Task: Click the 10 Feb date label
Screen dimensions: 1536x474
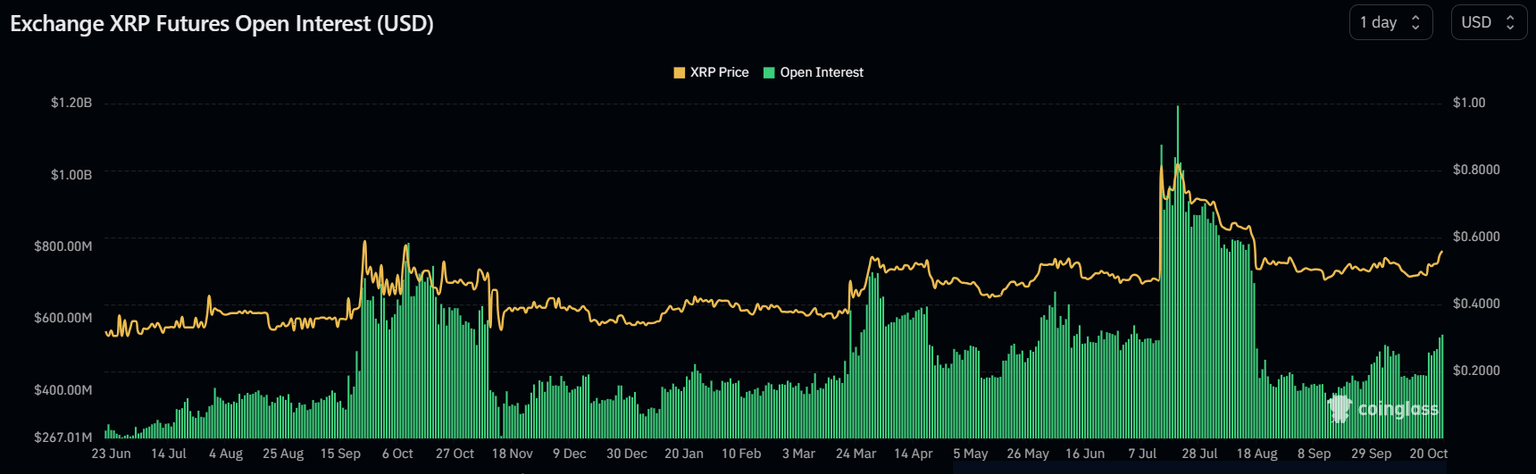Action: (743, 454)
